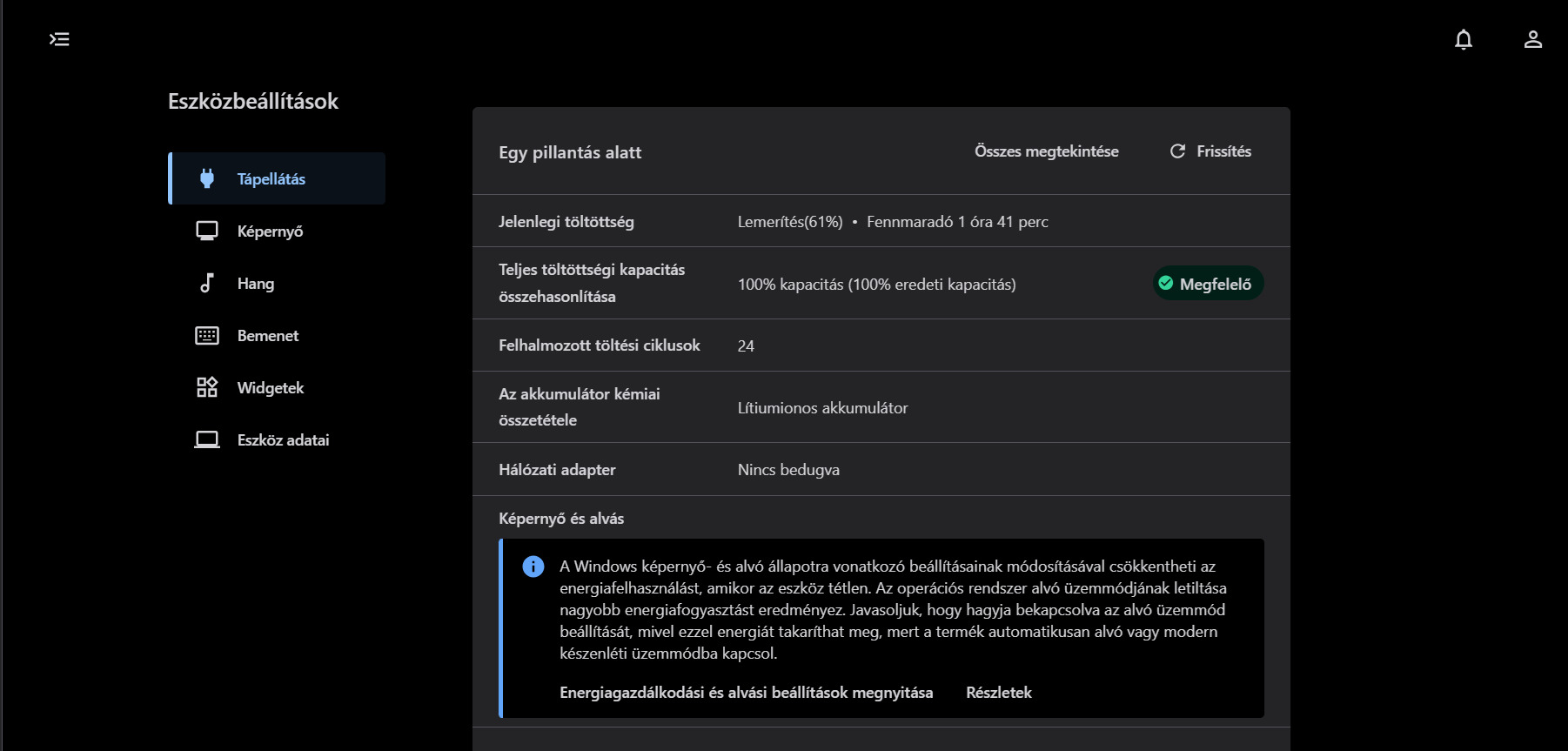The width and height of the screenshot is (1568, 751).
Task: Switch to the Hang section
Action: tap(256, 284)
